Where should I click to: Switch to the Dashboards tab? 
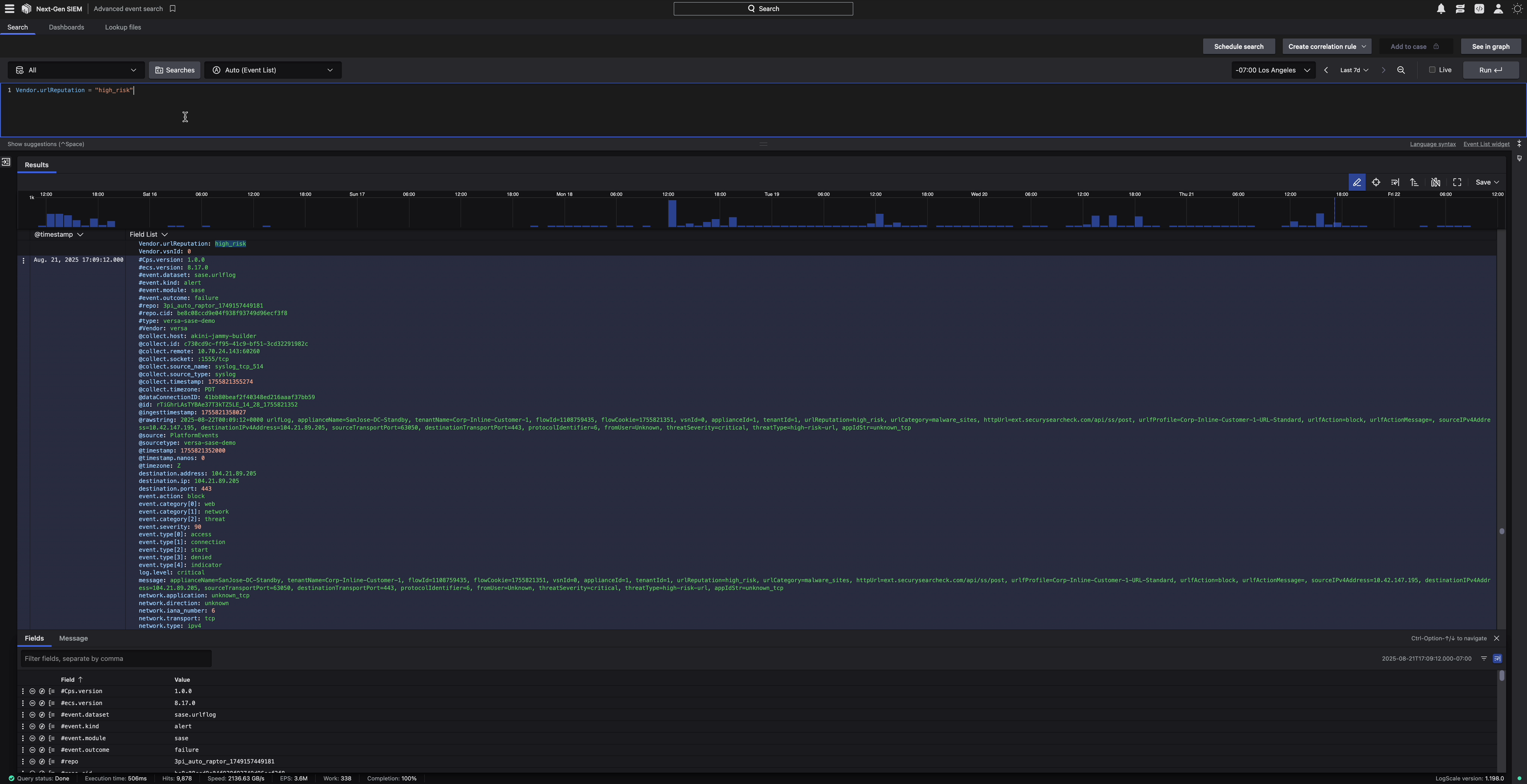(66, 27)
